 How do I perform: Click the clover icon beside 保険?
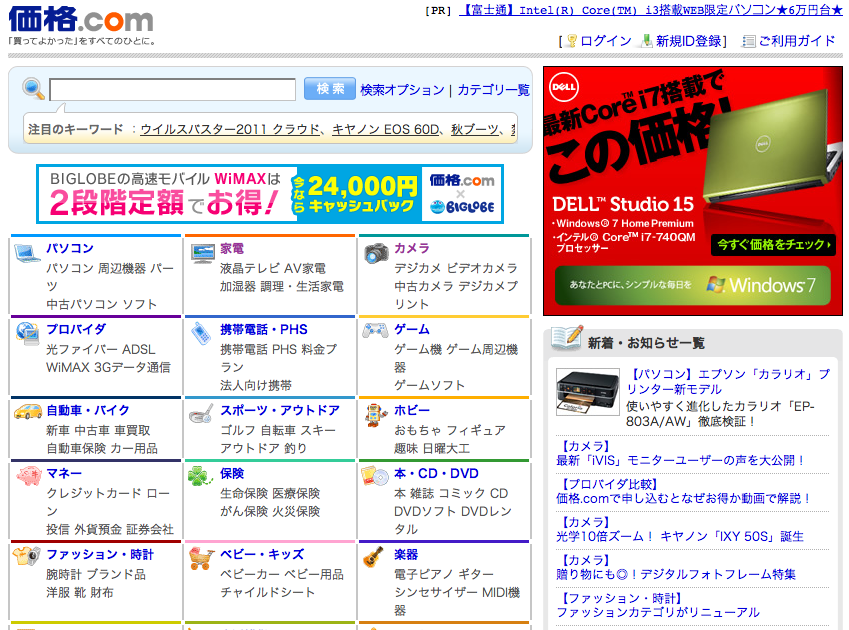click(x=200, y=476)
